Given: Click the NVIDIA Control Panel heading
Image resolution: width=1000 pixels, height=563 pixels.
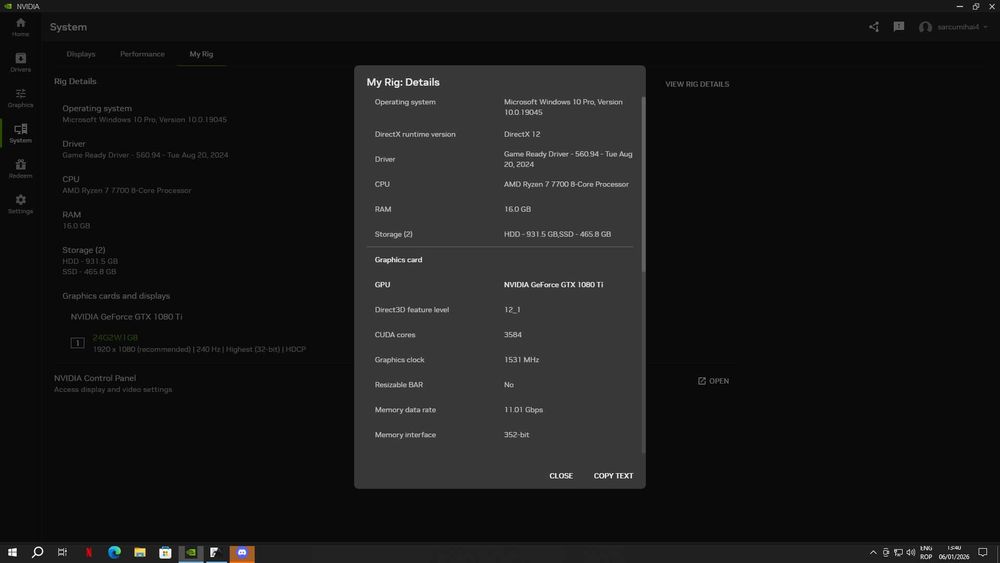Looking at the screenshot, I should (x=95, y=378).
